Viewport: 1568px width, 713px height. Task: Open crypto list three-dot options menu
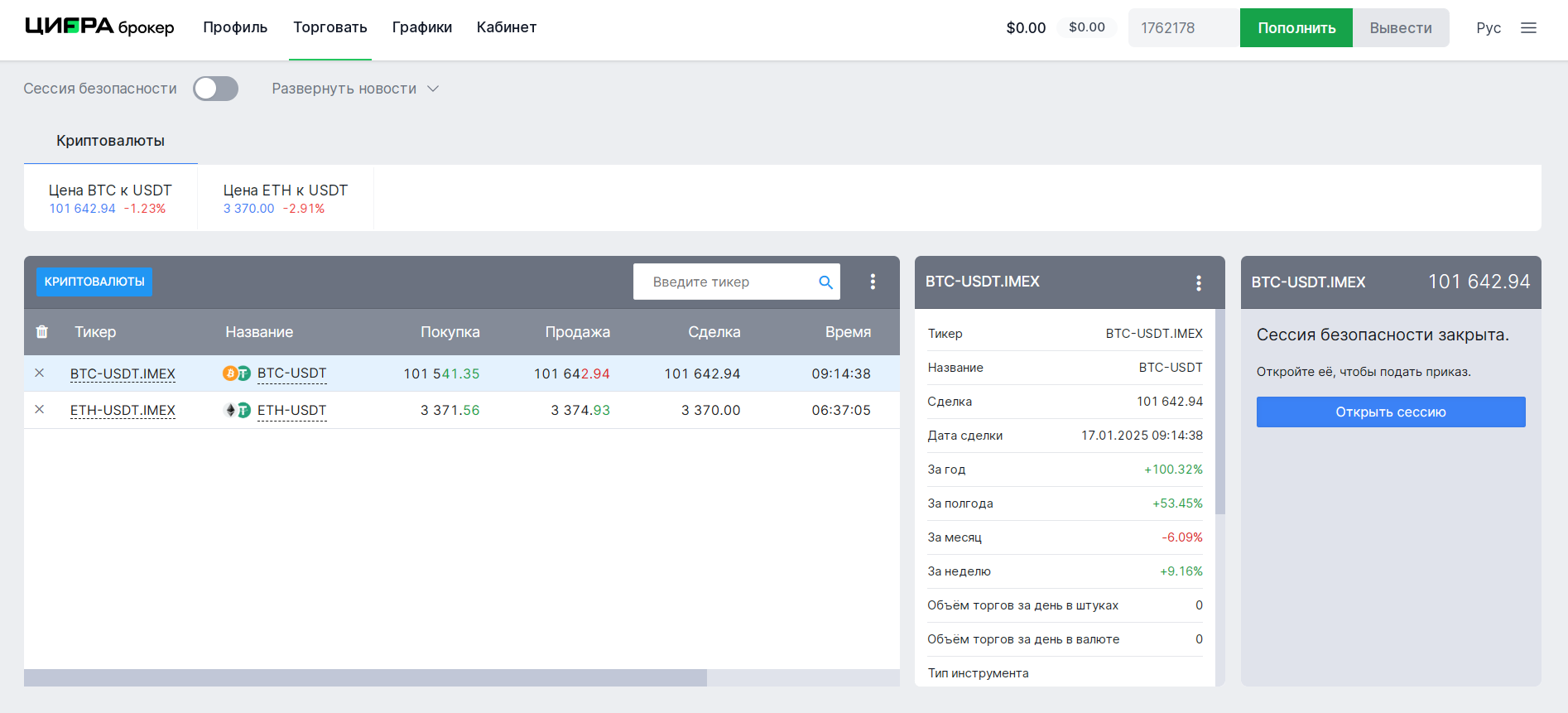(x=873, y=282)
